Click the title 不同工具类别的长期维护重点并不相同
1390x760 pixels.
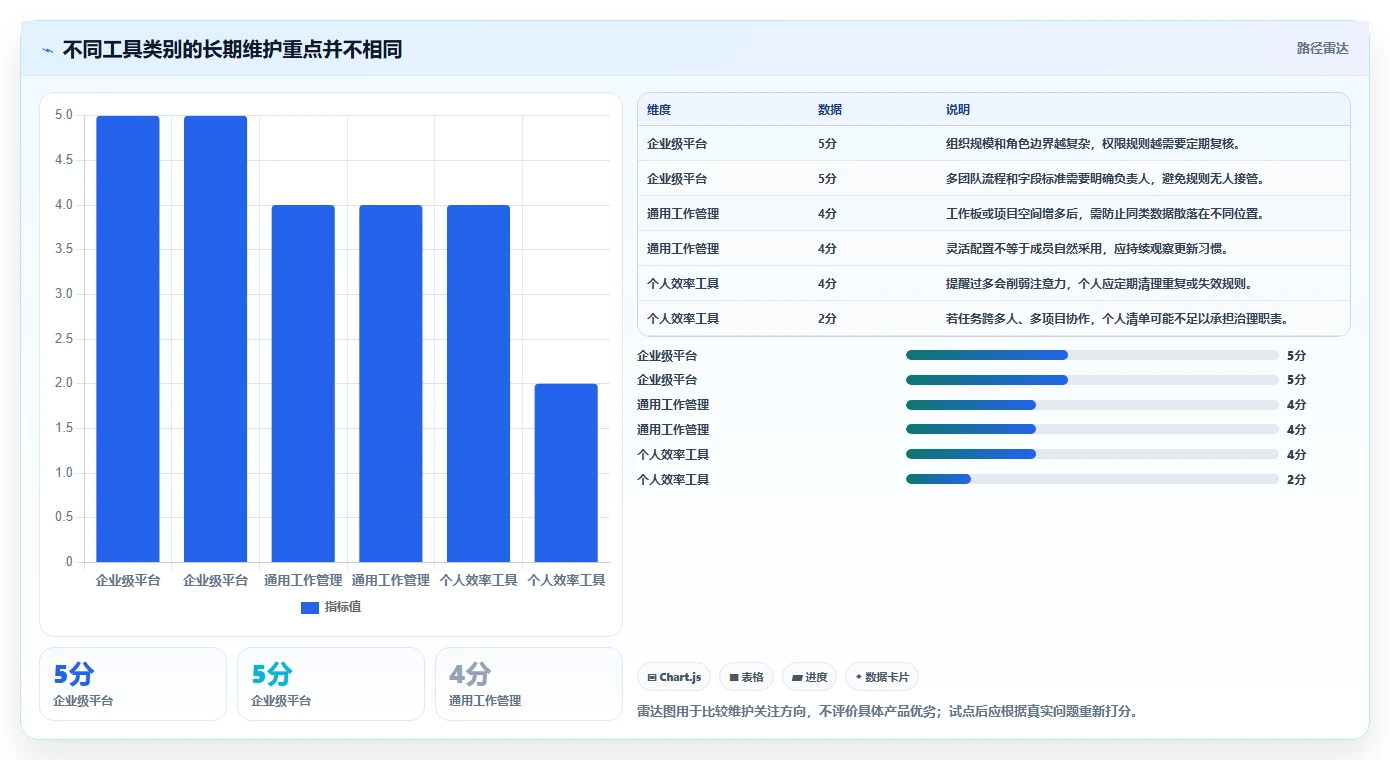pyautogui.click(x=232, y=49)
